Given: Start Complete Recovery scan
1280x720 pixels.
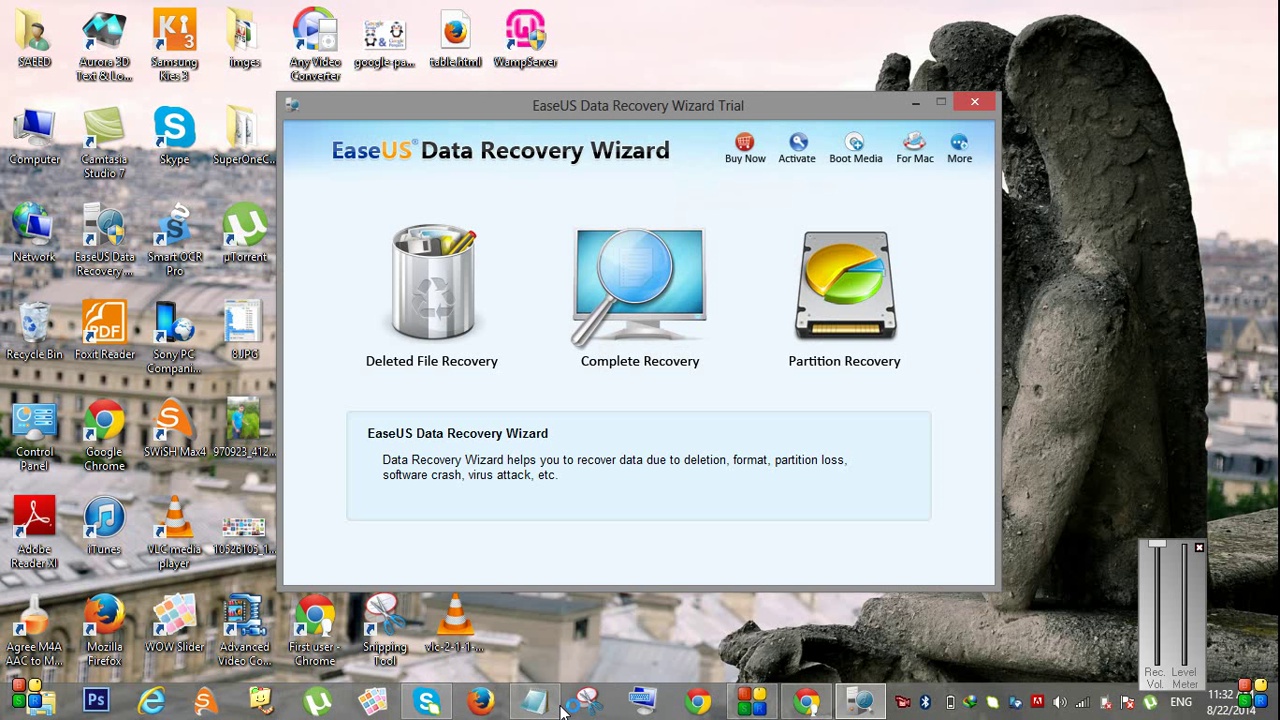Looking at the screenshot, I should 640,297.
